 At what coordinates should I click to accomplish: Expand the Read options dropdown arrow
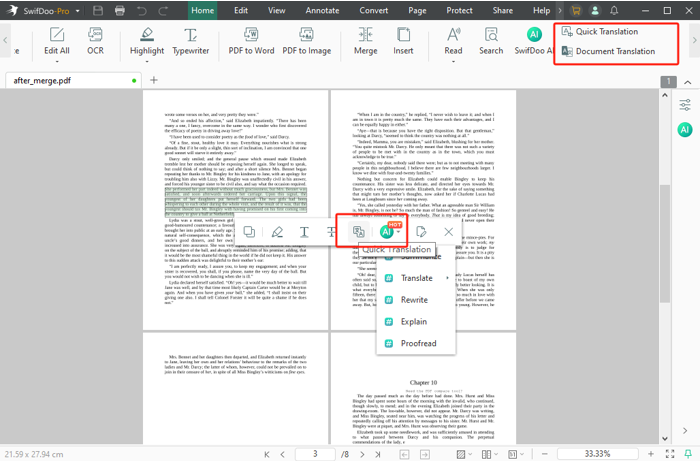click(x=453, y=61)
